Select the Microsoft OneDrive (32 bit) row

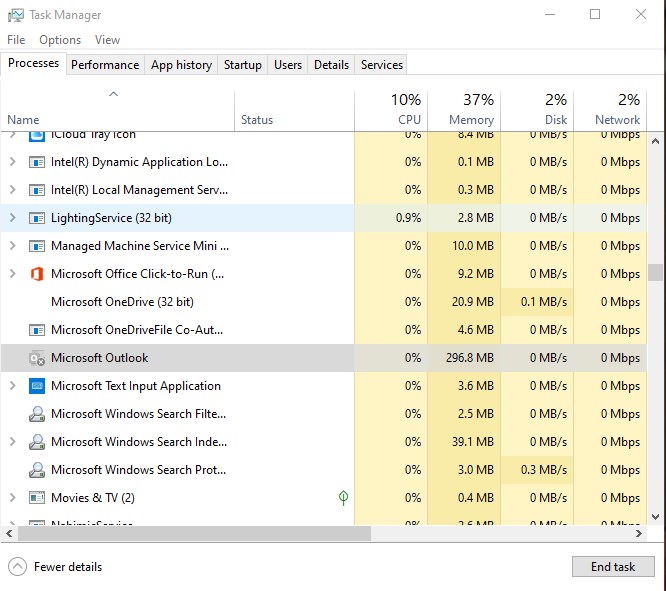click(324, 302)
